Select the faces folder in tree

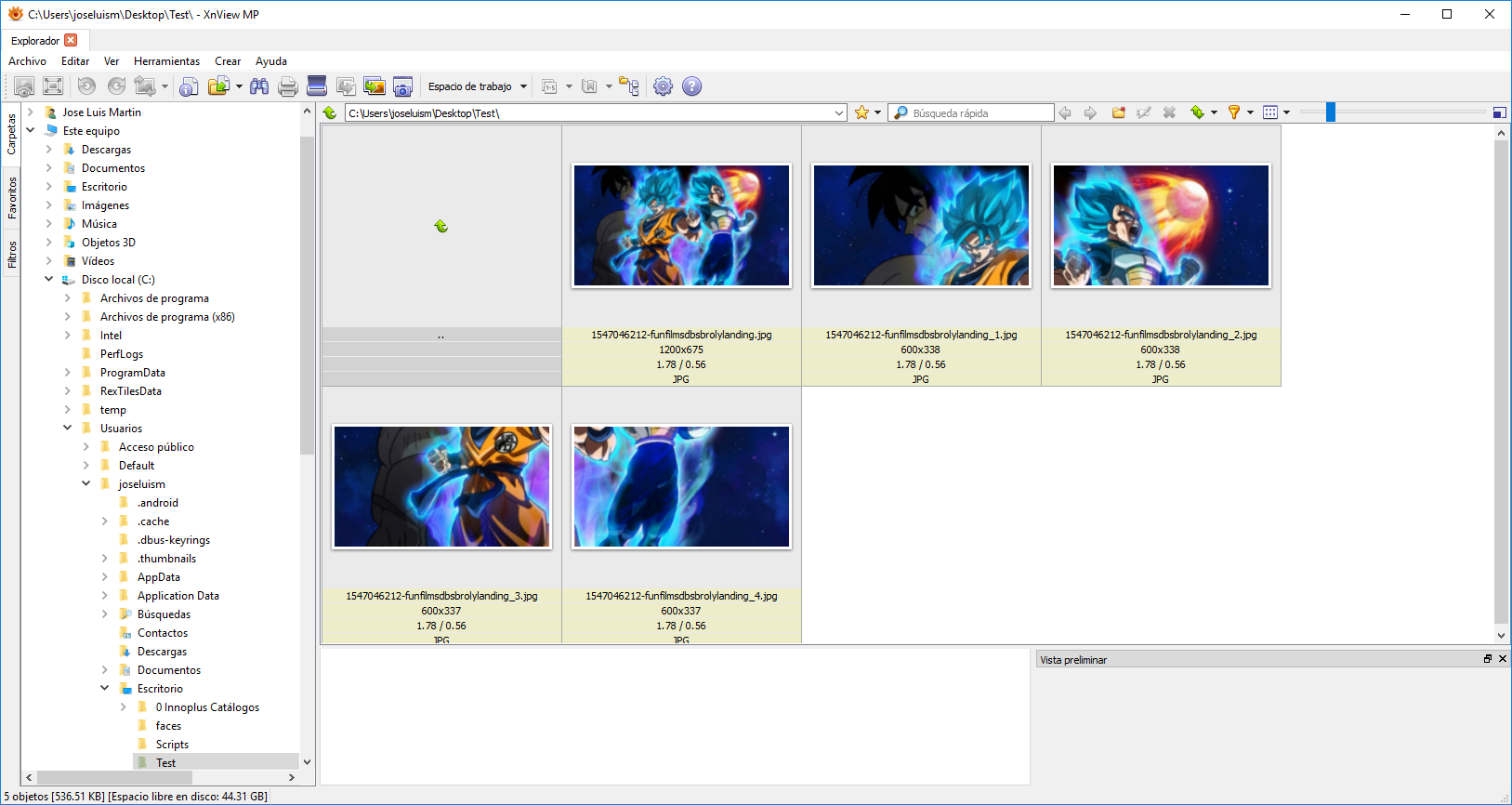tap(168, 726)
